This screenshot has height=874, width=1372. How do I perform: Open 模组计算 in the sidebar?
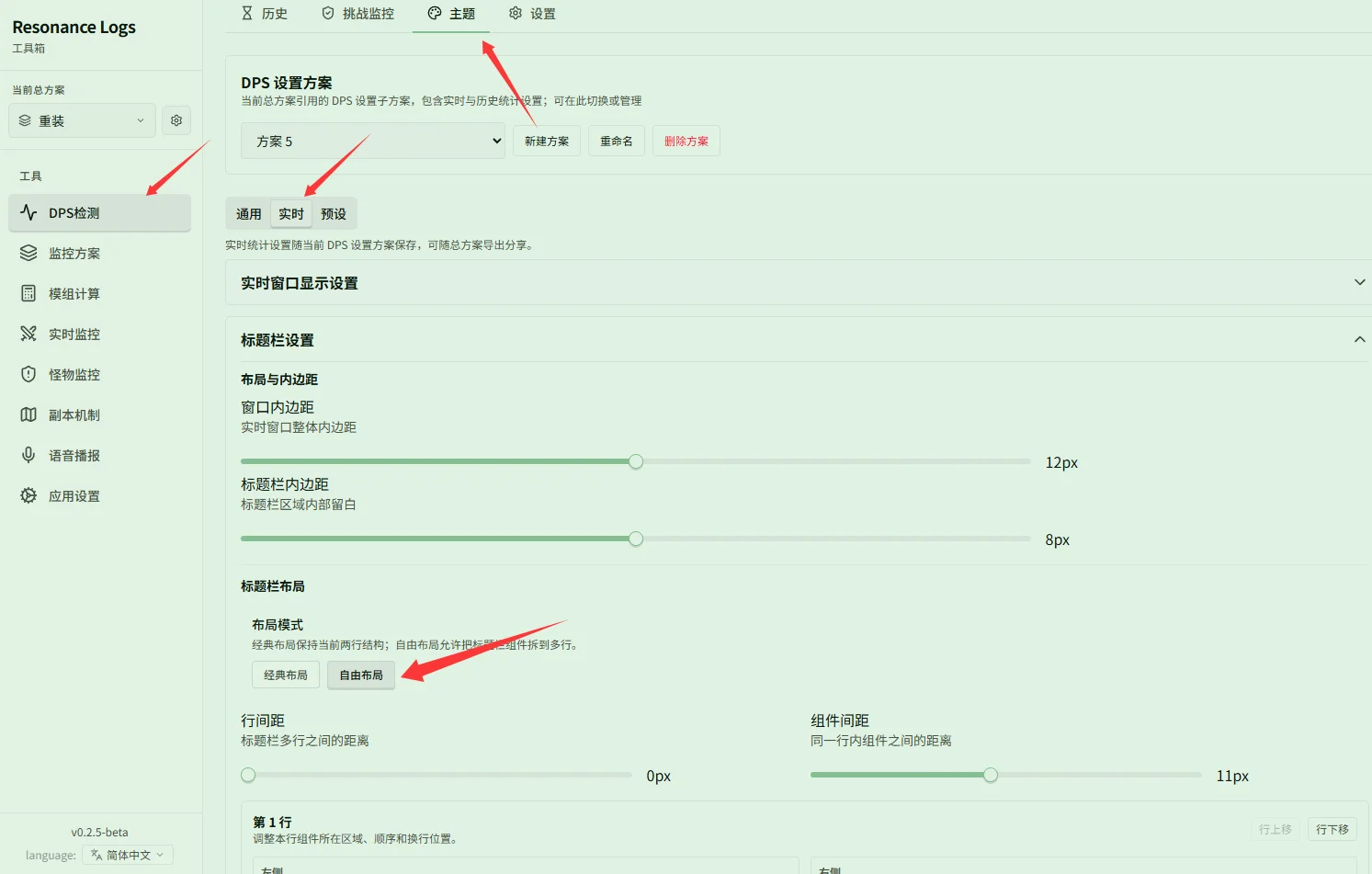[100, 293]
